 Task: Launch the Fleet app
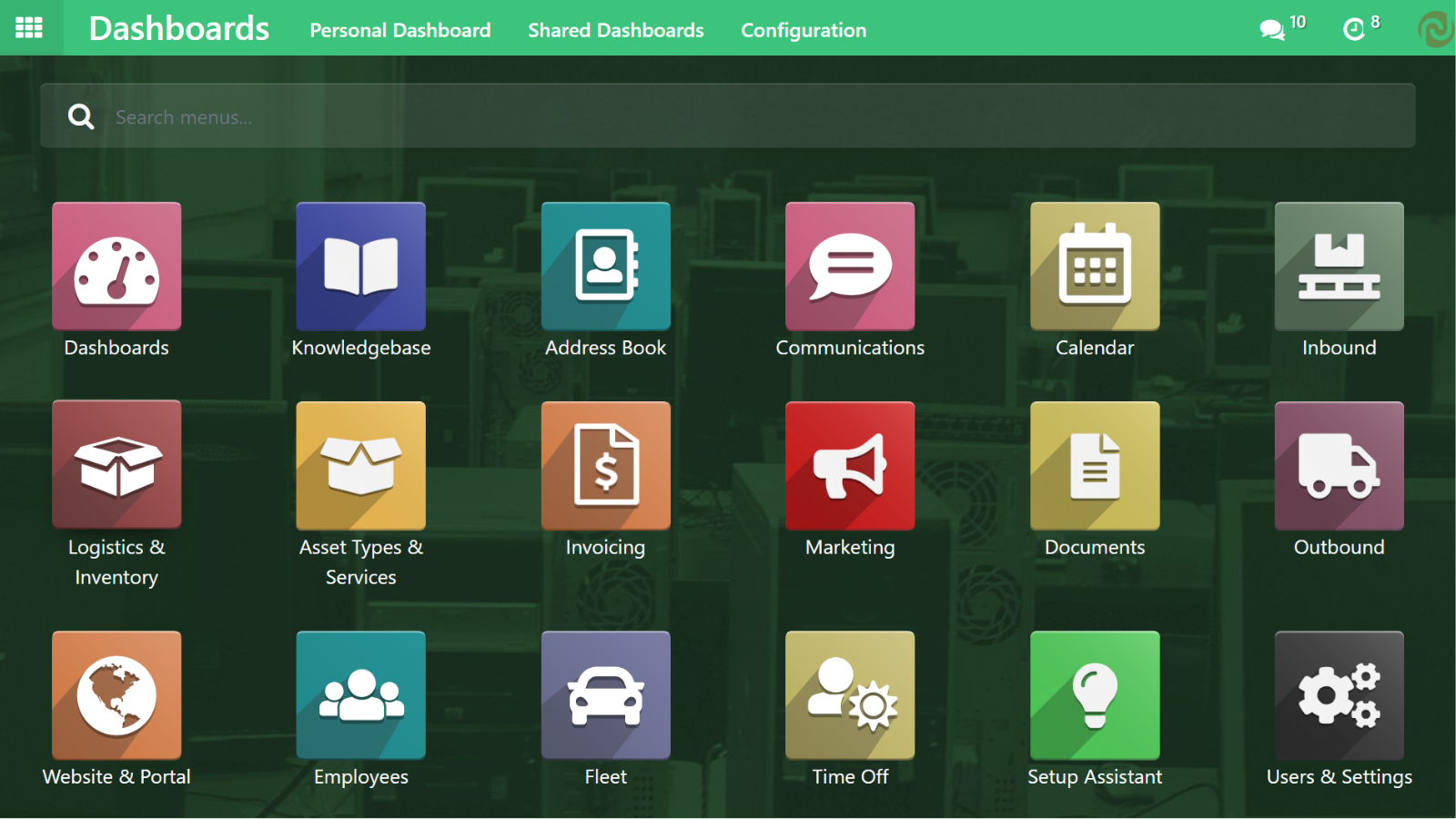click(x=605, y=695)
